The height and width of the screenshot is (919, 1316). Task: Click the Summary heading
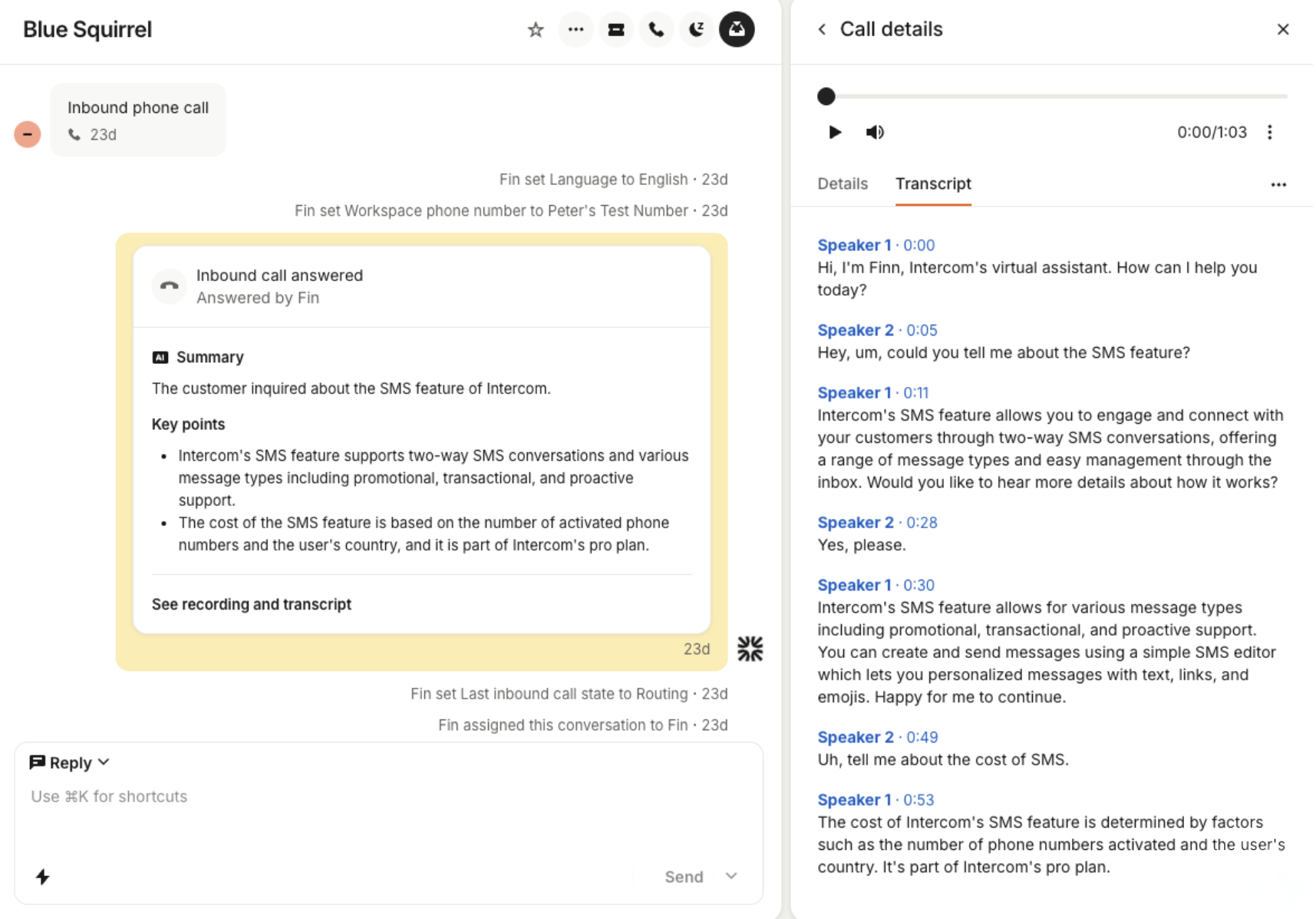click(209, 358)
